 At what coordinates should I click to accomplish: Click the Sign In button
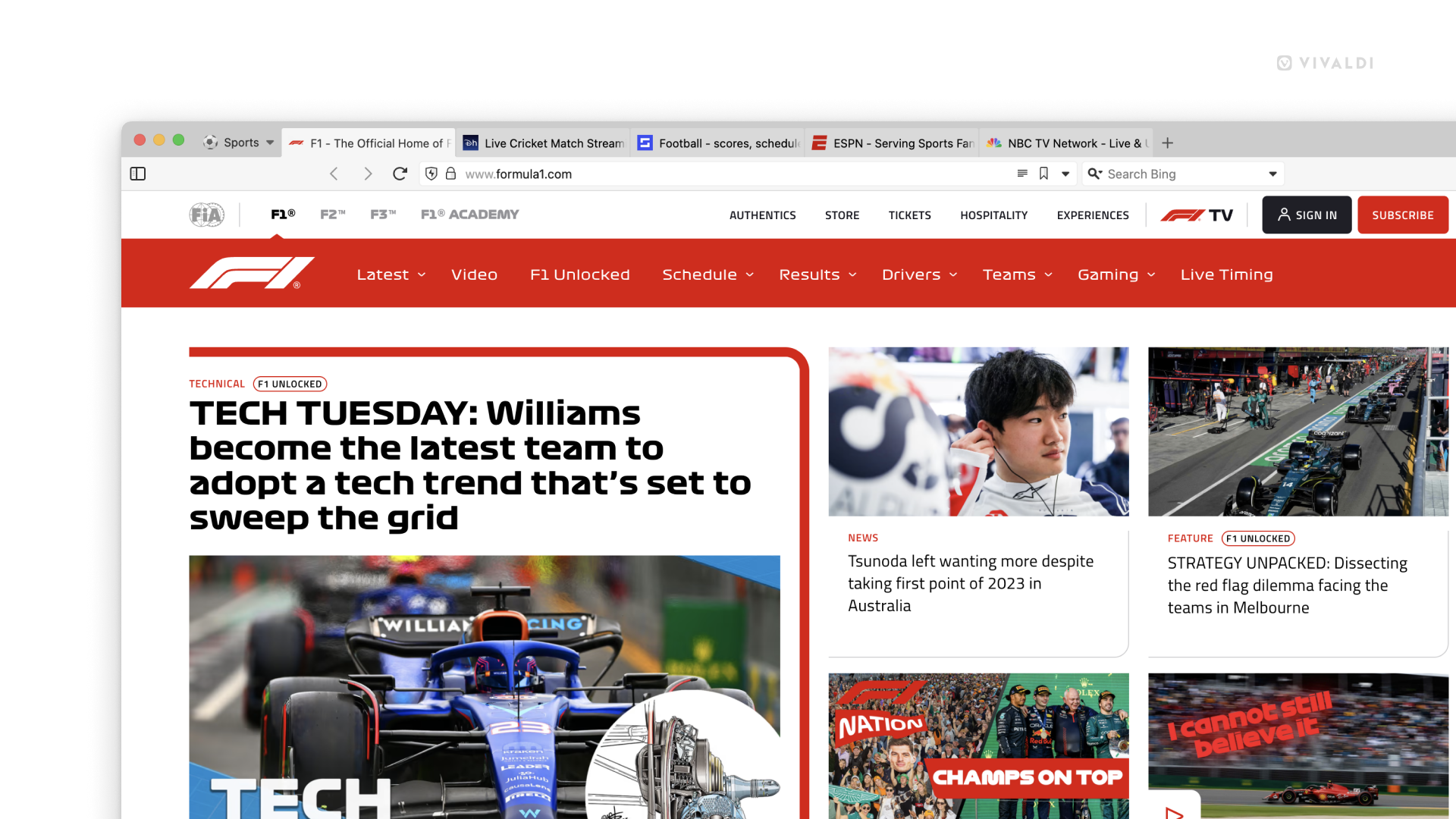[1307, 215]
